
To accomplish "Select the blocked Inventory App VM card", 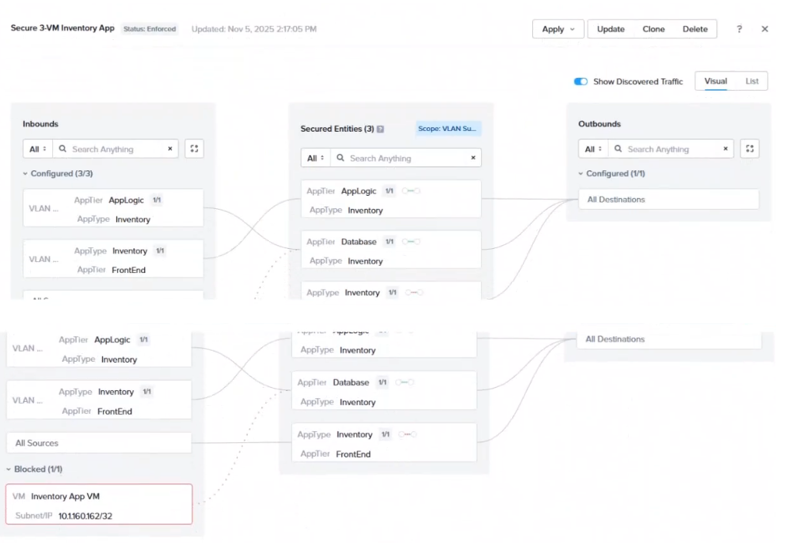I will [99, 504].
